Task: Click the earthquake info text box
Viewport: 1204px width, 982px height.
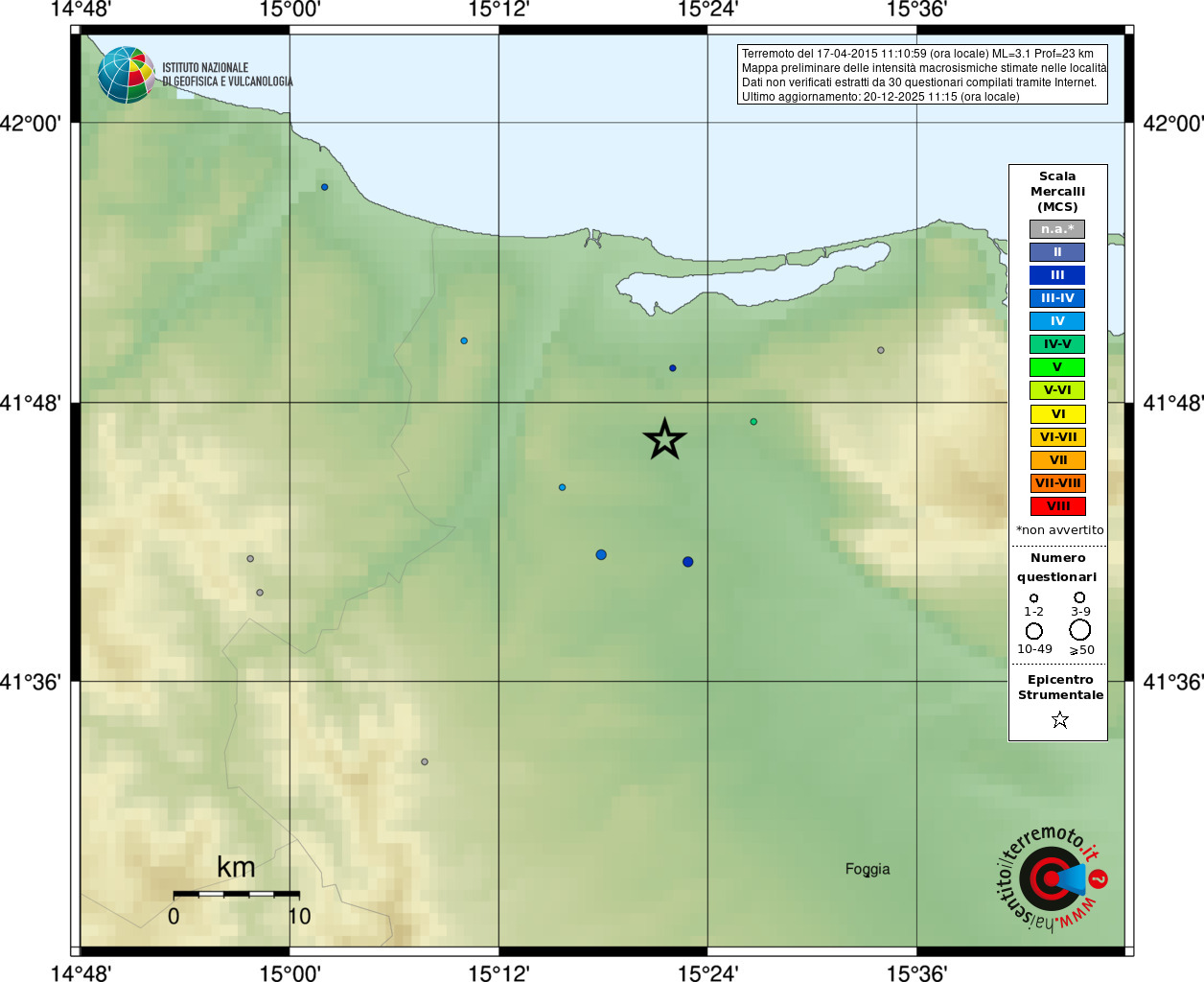Action: coord(923,75)
